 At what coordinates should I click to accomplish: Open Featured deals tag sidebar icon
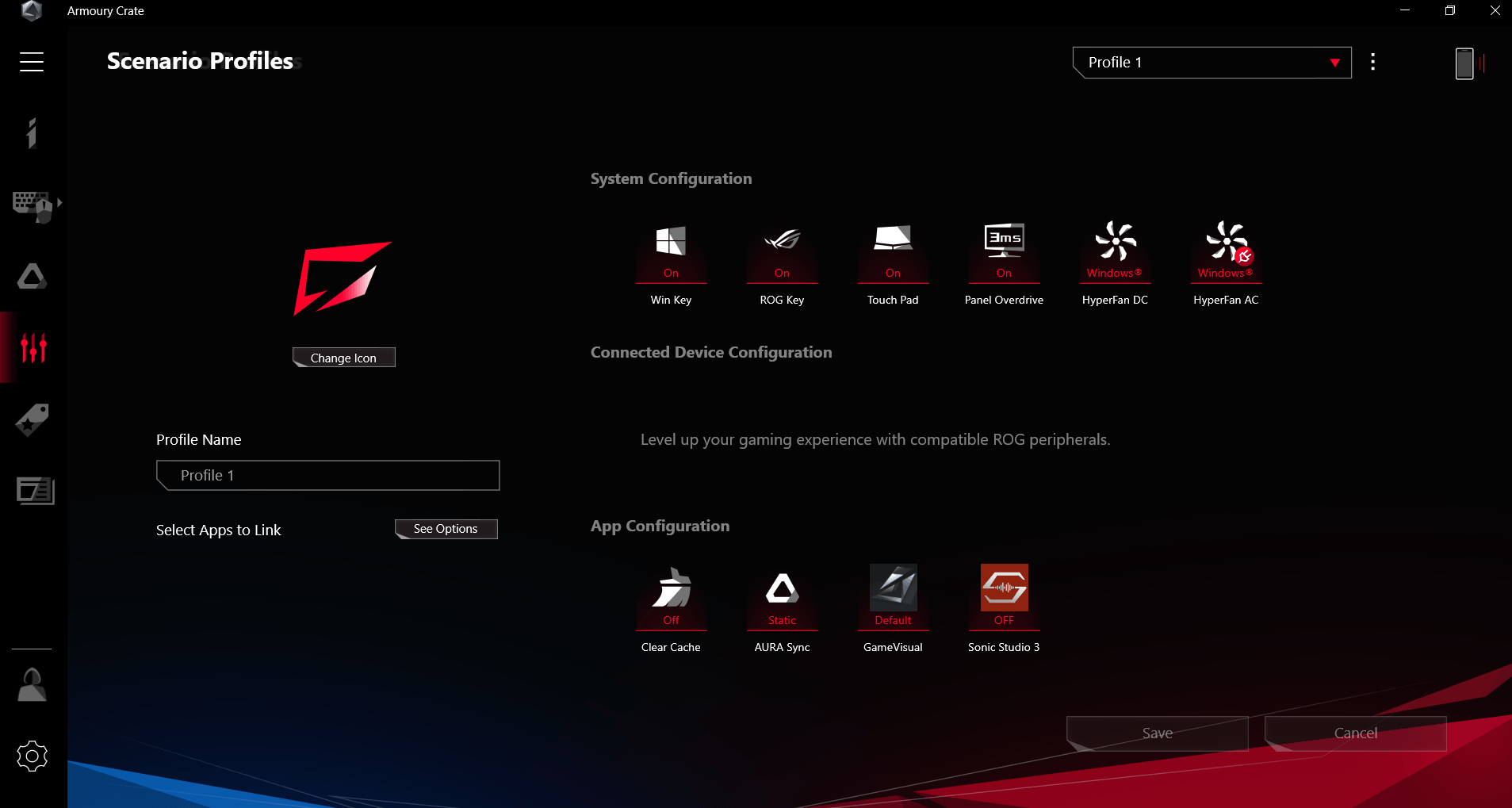[33, 419]
